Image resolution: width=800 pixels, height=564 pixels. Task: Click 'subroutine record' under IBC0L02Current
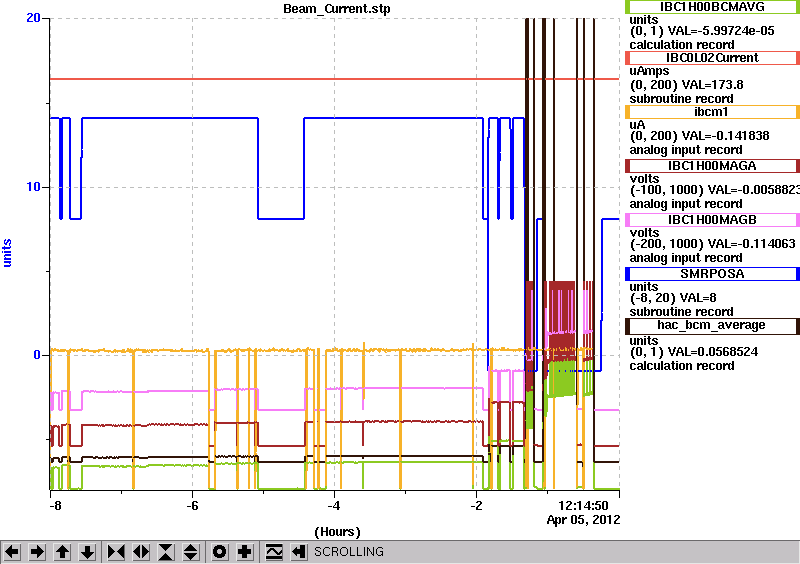(681, 99)
